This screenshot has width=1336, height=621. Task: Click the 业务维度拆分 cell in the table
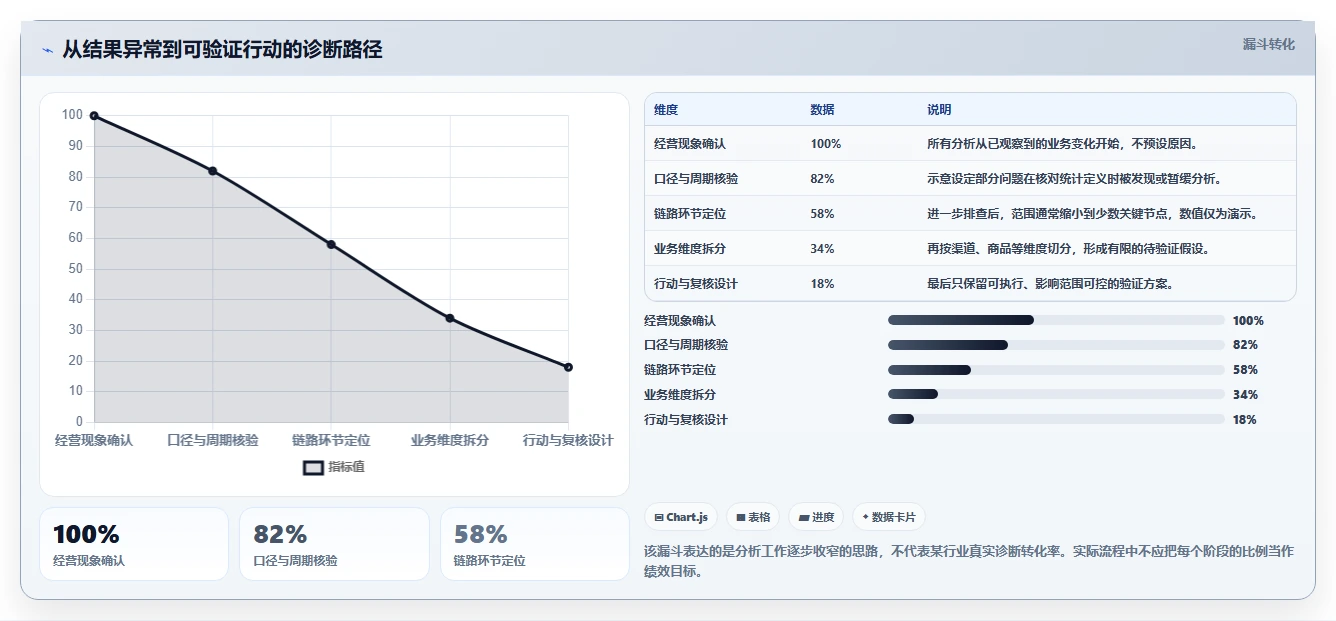(690, 249)
